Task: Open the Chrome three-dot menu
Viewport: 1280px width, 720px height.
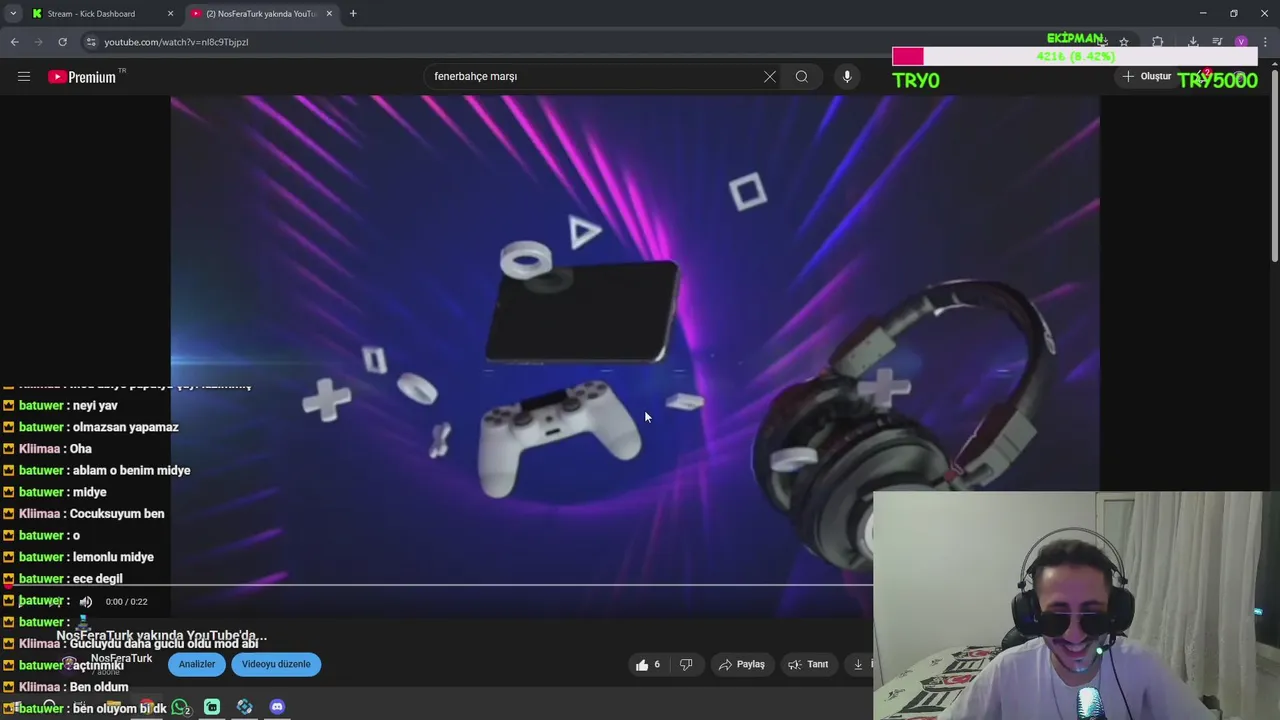Action: pyautogui.click(x=1265, y=42)
